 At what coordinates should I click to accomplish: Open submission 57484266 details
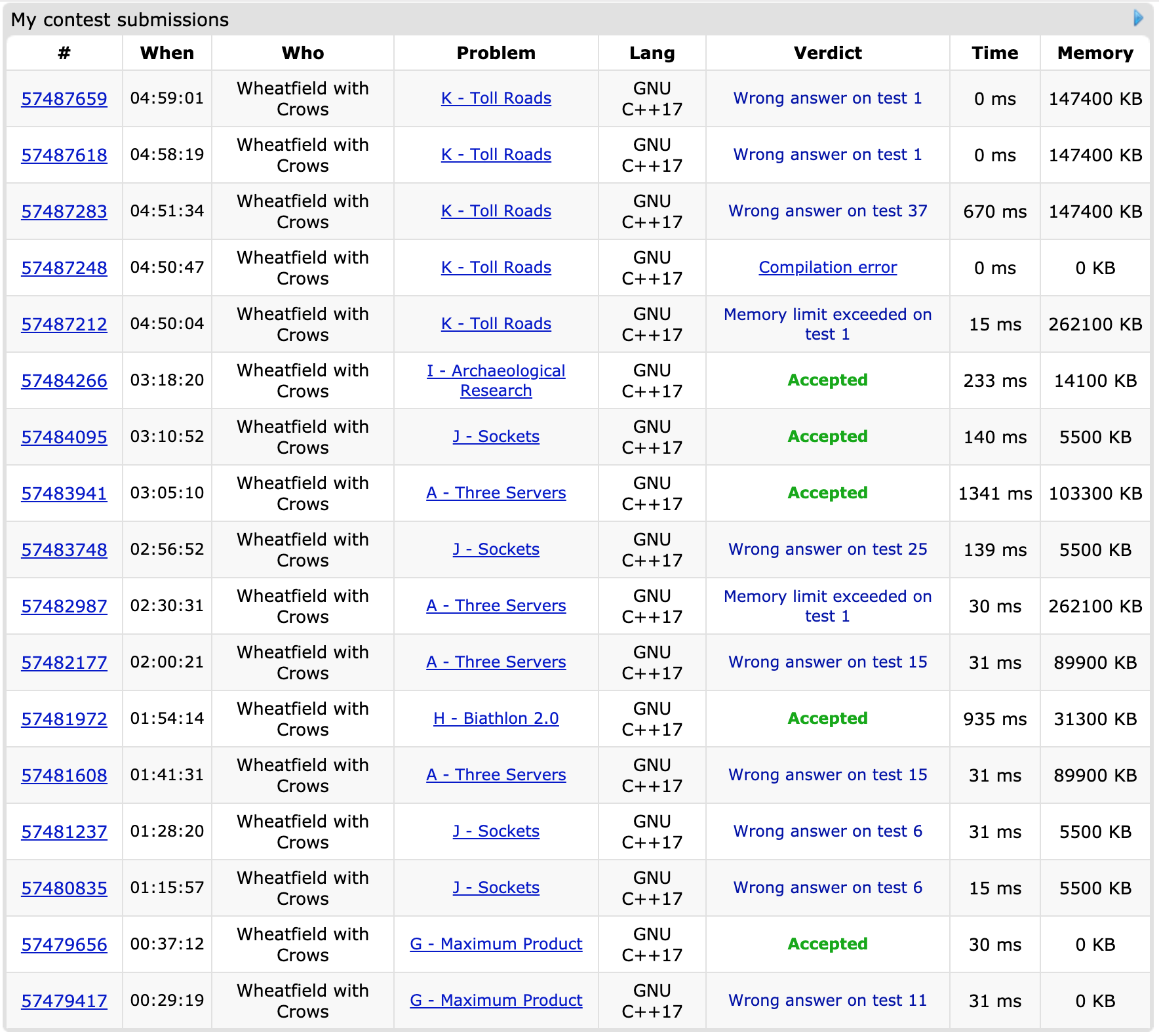pyautogui.click(x=64, y=381)
